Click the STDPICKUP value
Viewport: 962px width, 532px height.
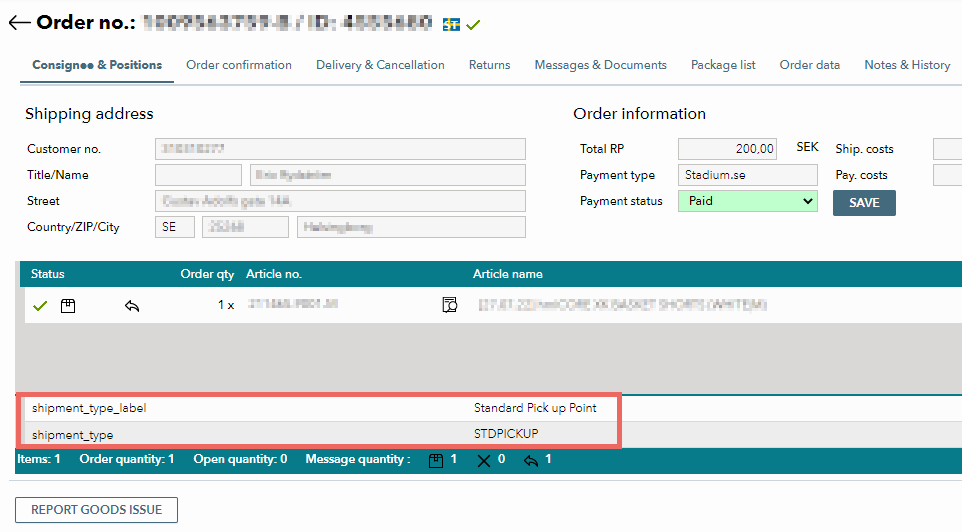(506, 434)
